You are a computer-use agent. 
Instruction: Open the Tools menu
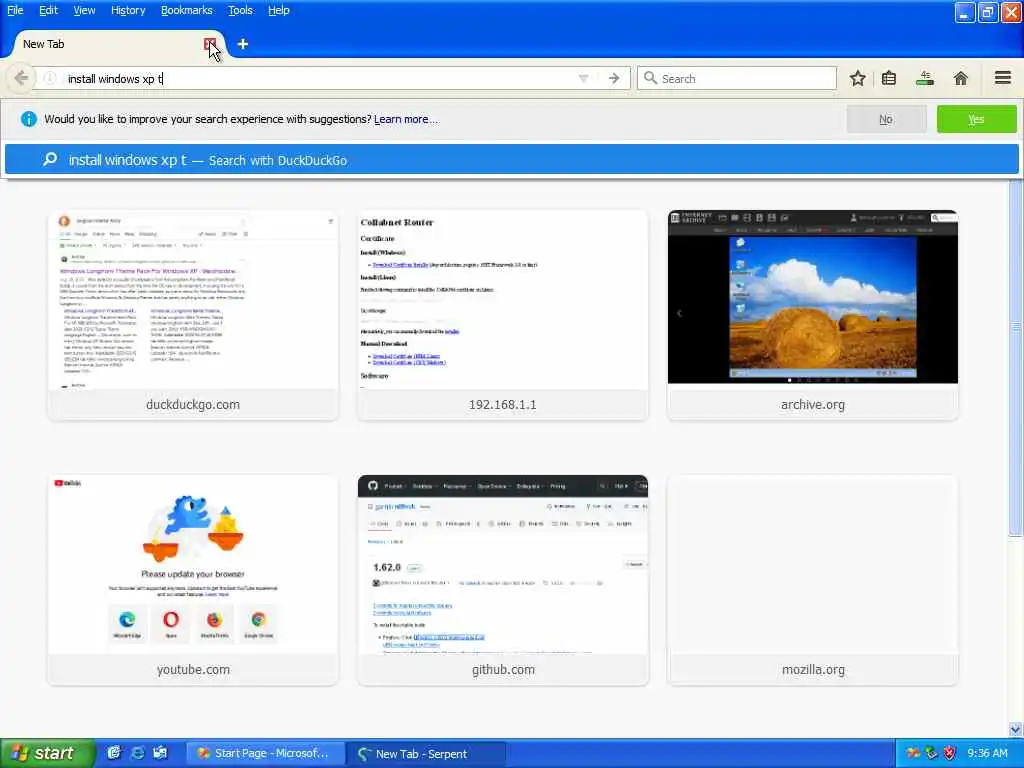[x=240, y=10]
